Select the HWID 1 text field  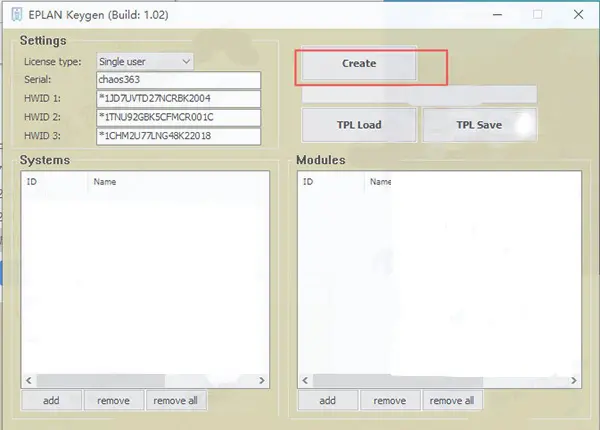(x=177, y=99)
